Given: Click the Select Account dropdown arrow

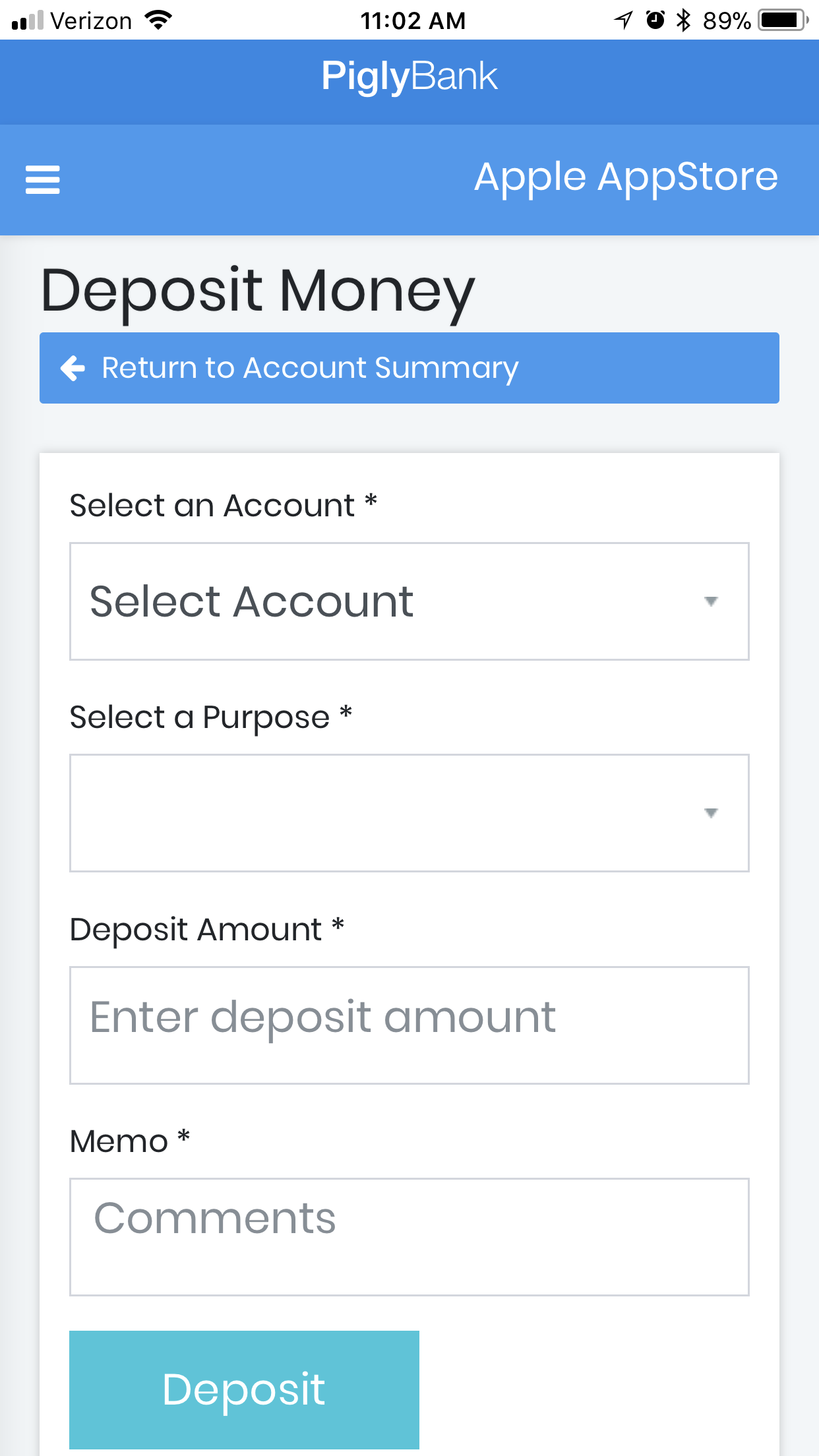Looking at the screenshot, I should tap(711, 601).
